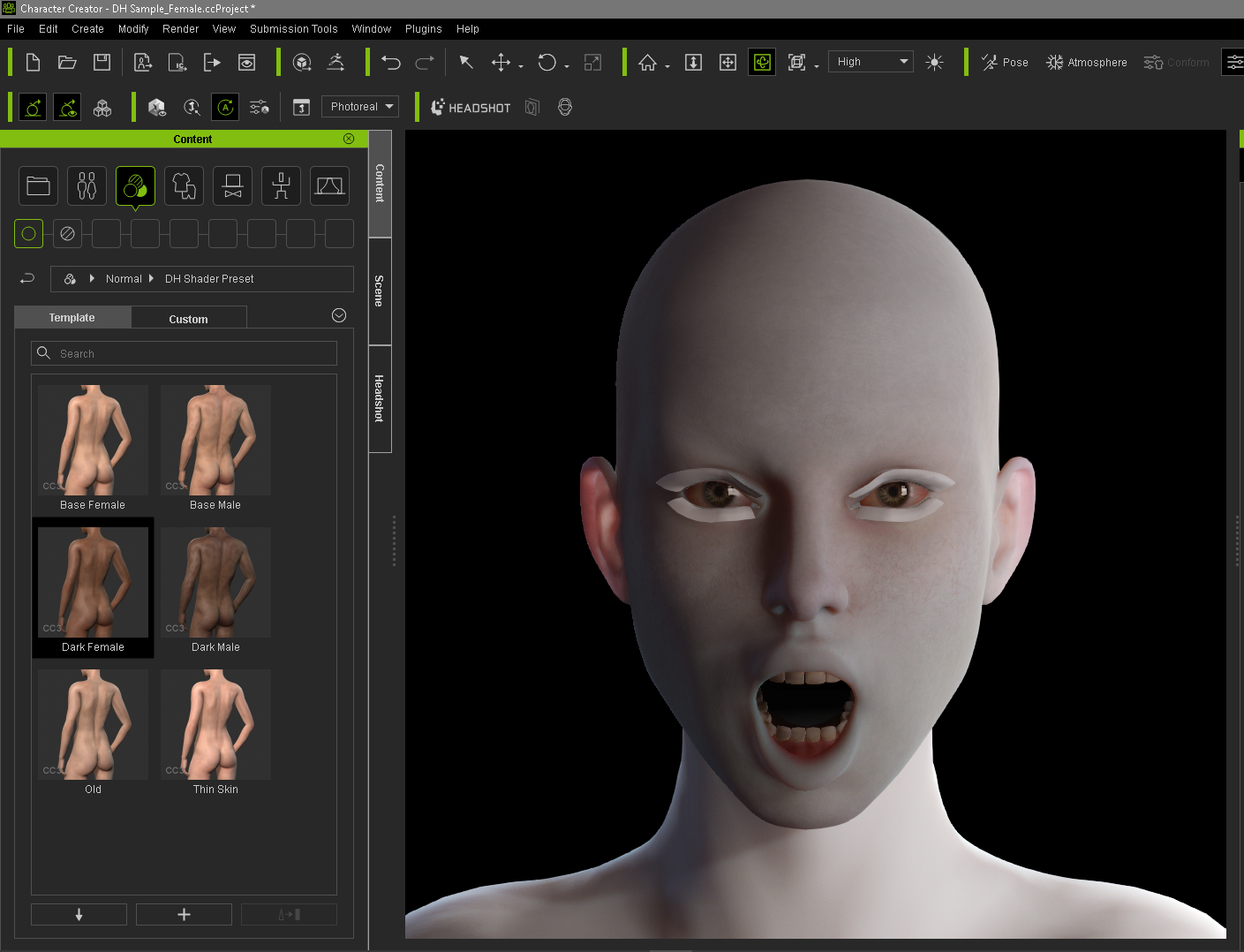The height and width of the screenshot is (952, 1244).
Task: Expand frame view options arrow
Action: click(817, 66)
